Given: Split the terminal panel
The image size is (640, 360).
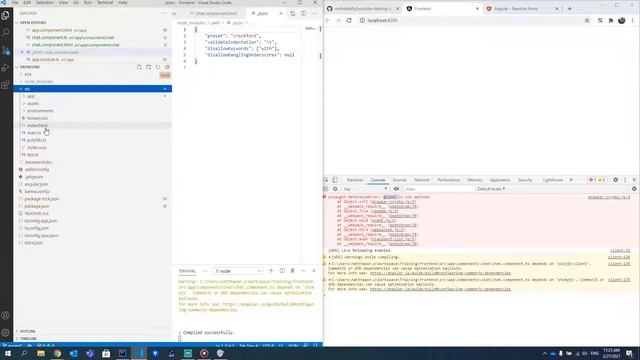Looking at the screenshot, I should (282, 271).
